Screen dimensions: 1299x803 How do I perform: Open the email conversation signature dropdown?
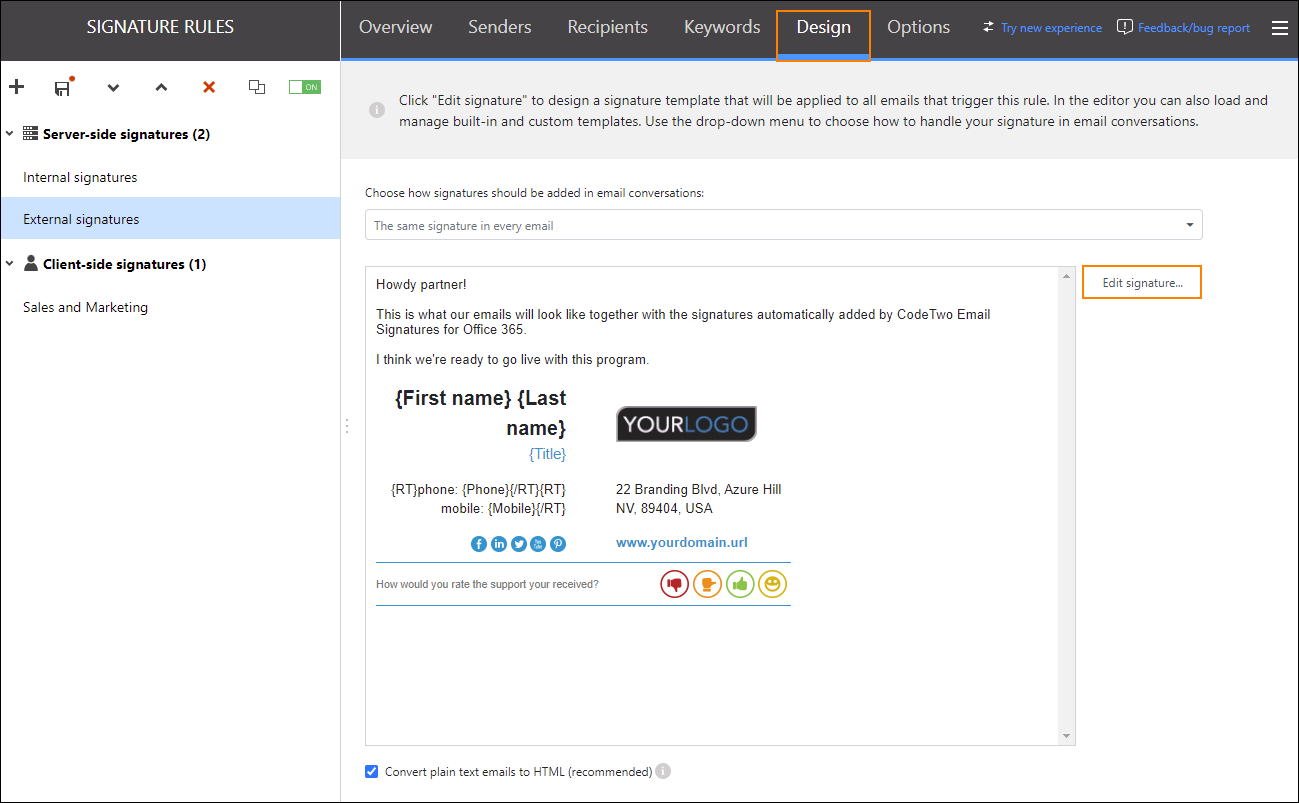1188,224
